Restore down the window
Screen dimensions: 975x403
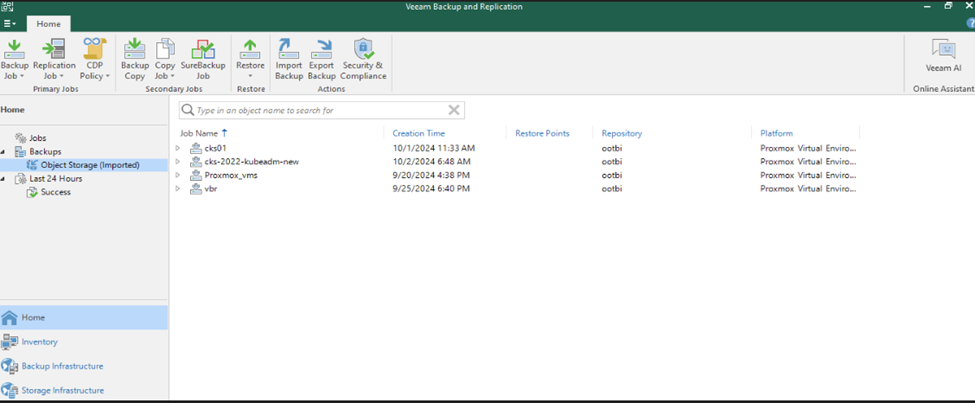pyautogui.click(x=948, y=6)
